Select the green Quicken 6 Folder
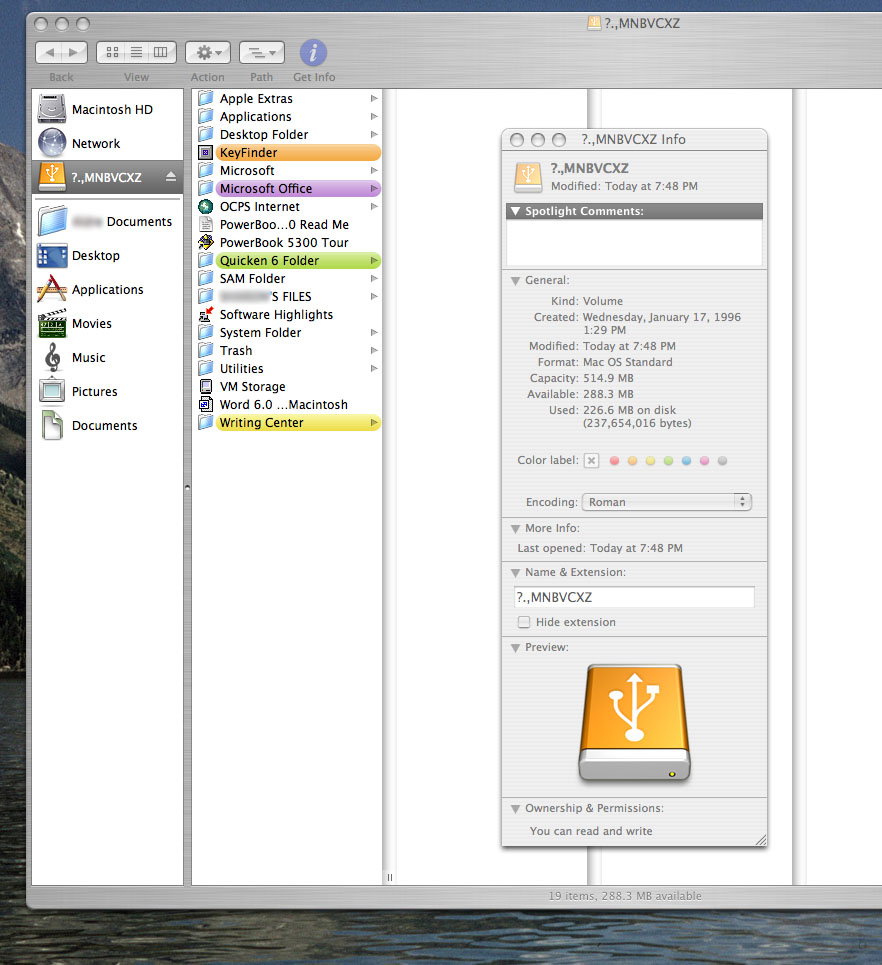 click(x=289, y=260)
